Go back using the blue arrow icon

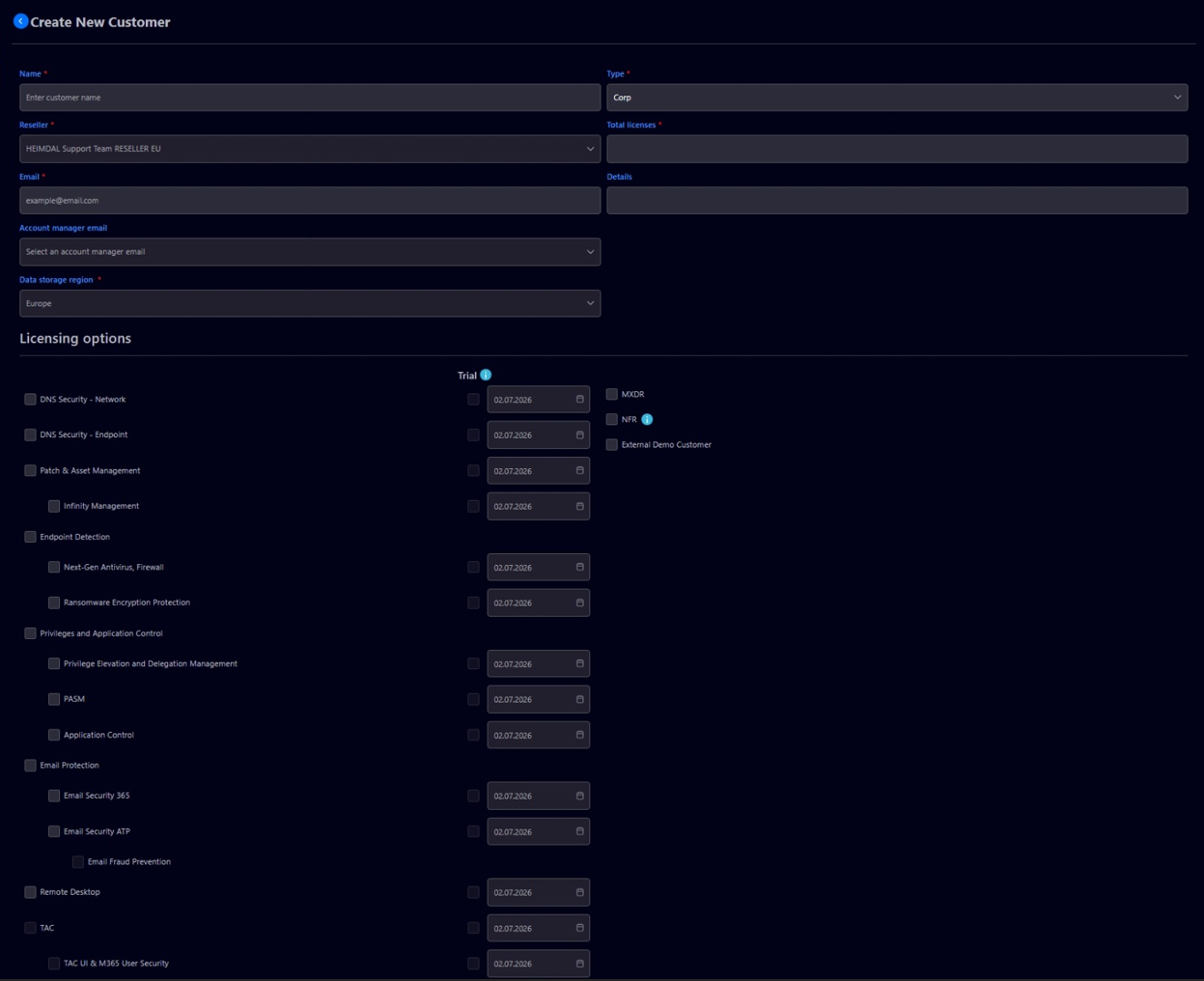[x=20, y=21]
